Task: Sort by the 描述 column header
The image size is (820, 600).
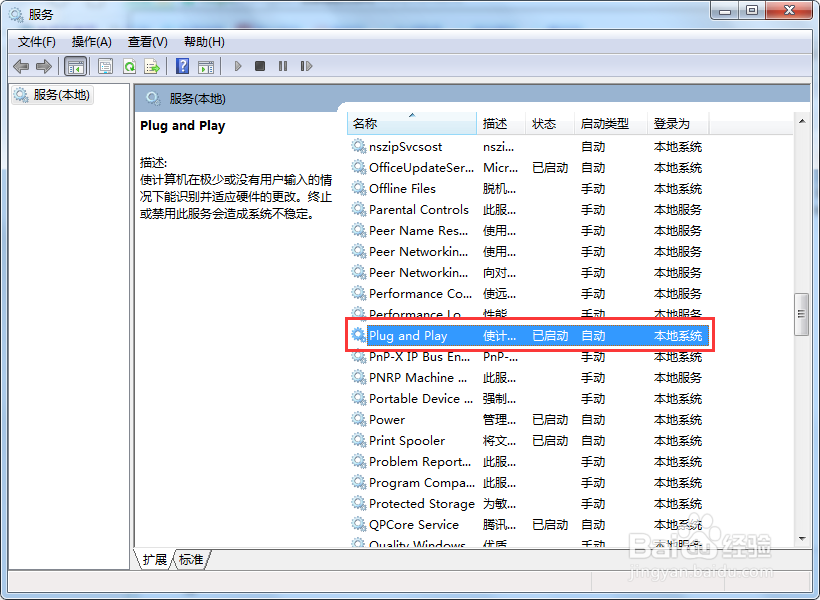Action: tap(501, 123)
